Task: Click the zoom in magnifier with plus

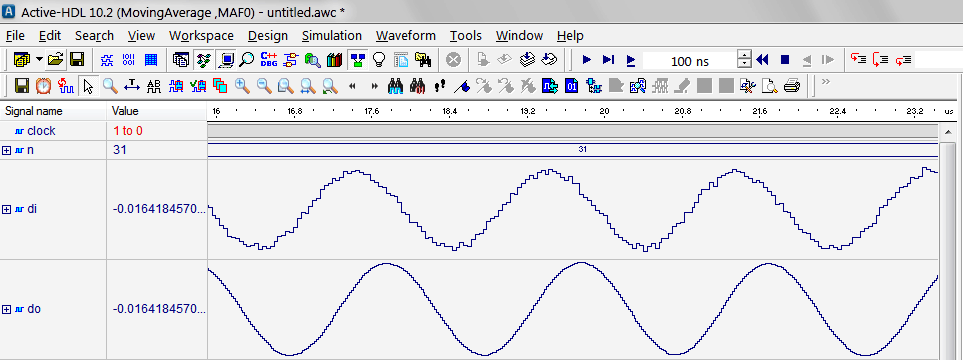Action: click(243, 86)
